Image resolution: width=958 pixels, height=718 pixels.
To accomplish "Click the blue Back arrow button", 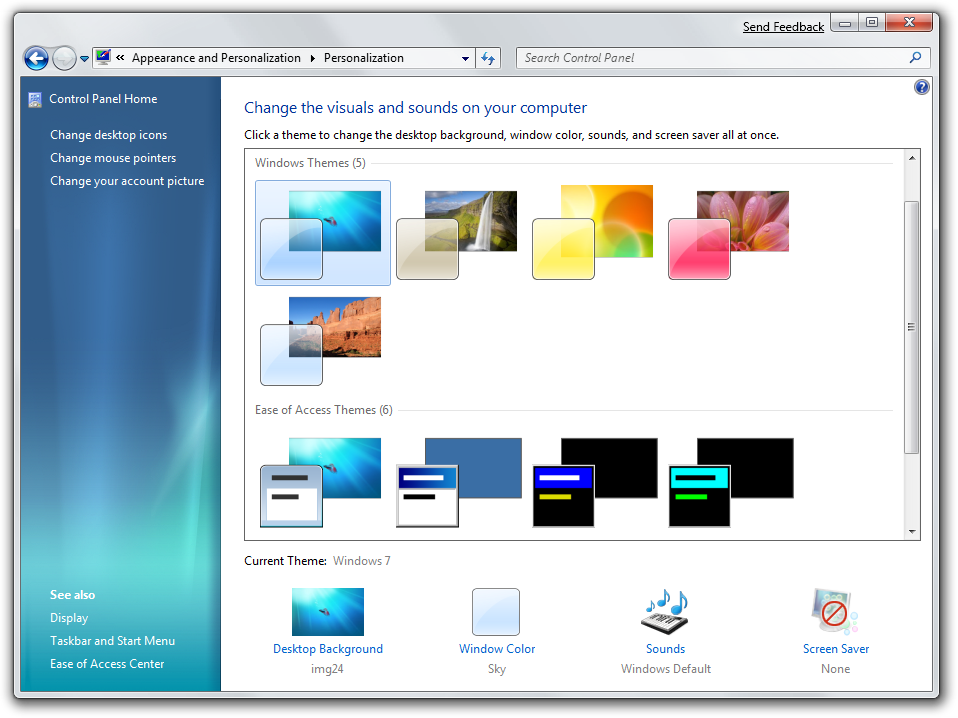I will (36, 59).
